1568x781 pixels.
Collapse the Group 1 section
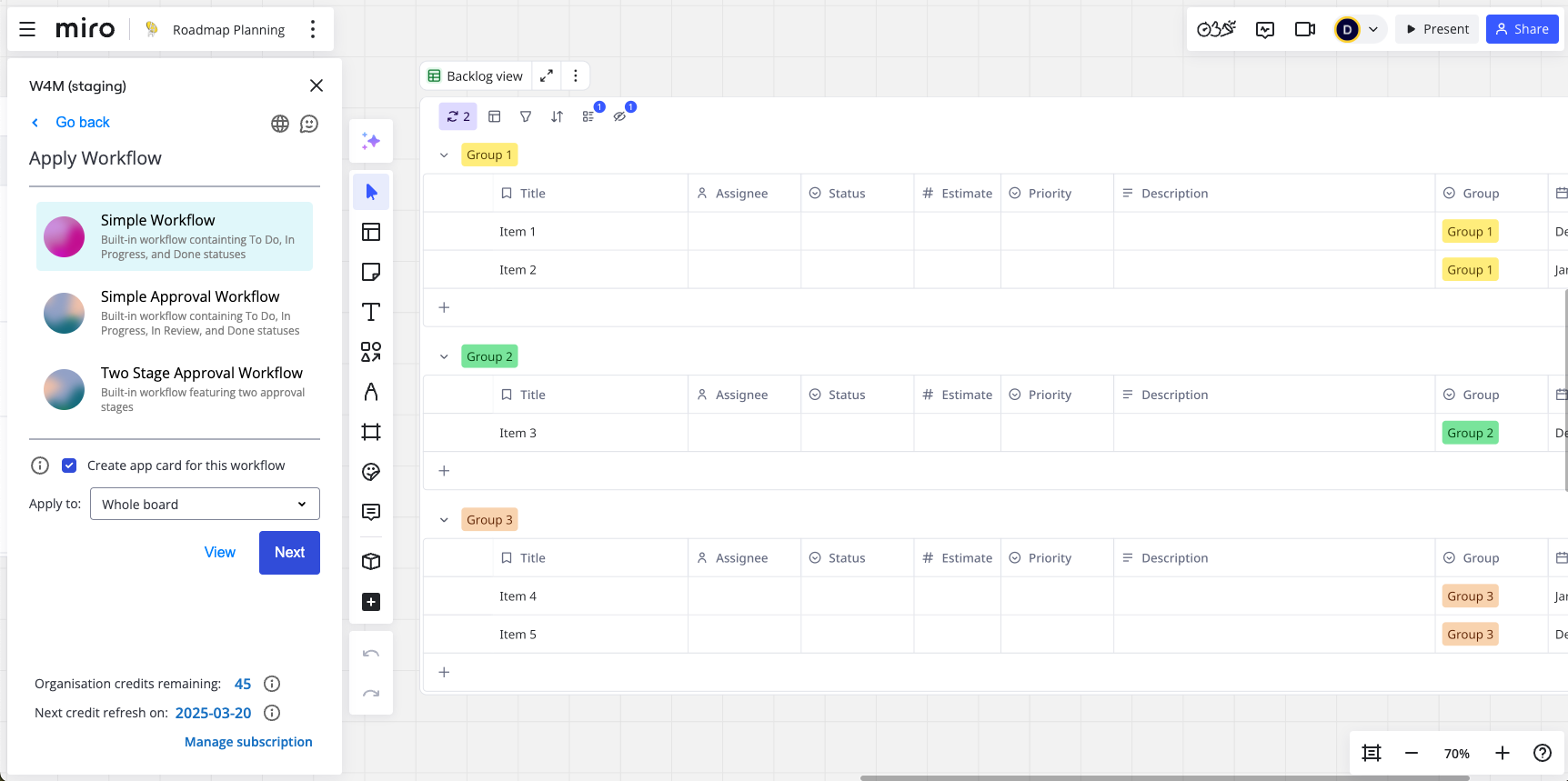click(x=444, y=155)
